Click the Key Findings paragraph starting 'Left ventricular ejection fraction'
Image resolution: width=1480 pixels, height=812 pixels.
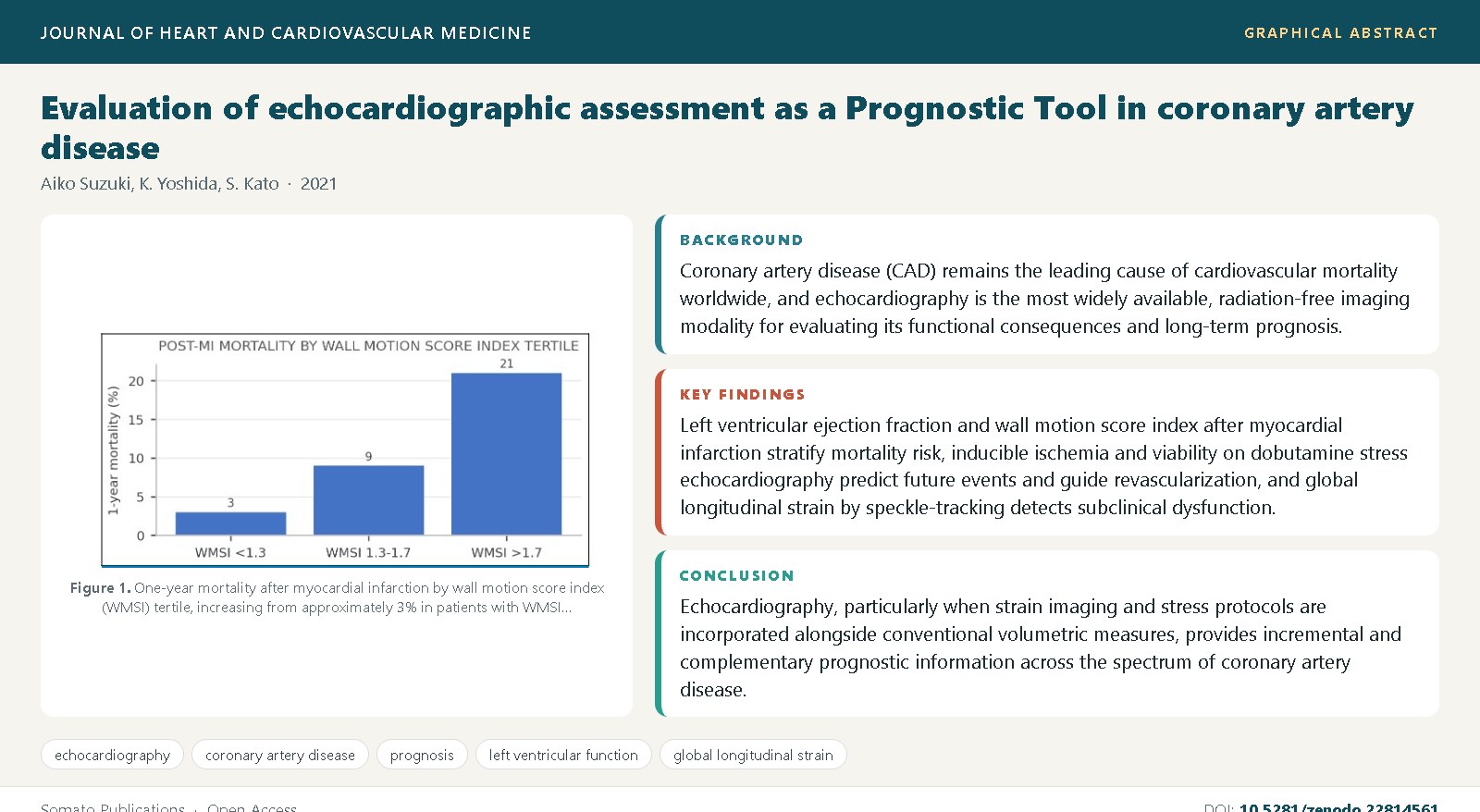pos(1043,466)
